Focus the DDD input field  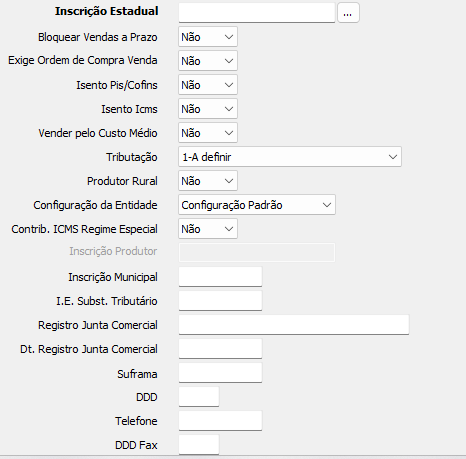click(x=199, y=397)
